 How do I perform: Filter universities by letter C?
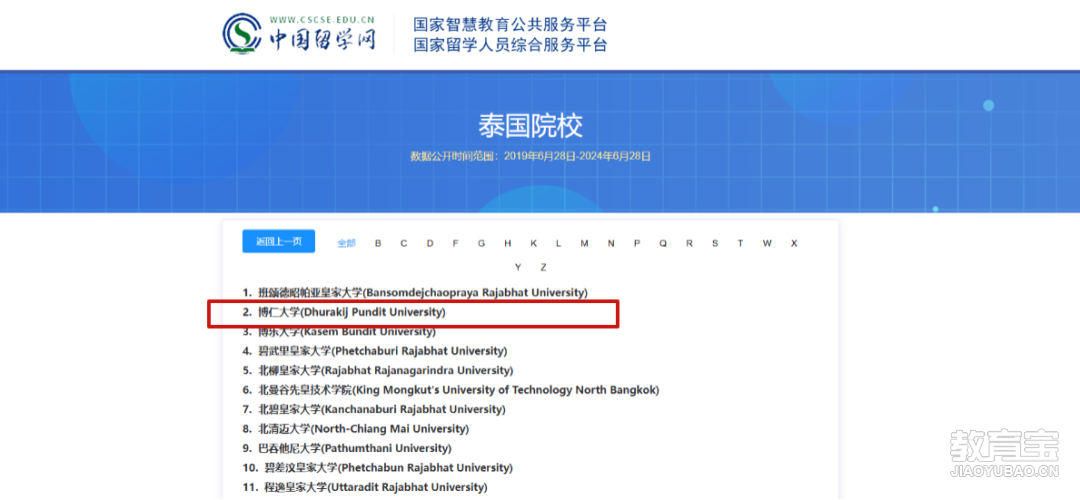pos(404,243)
